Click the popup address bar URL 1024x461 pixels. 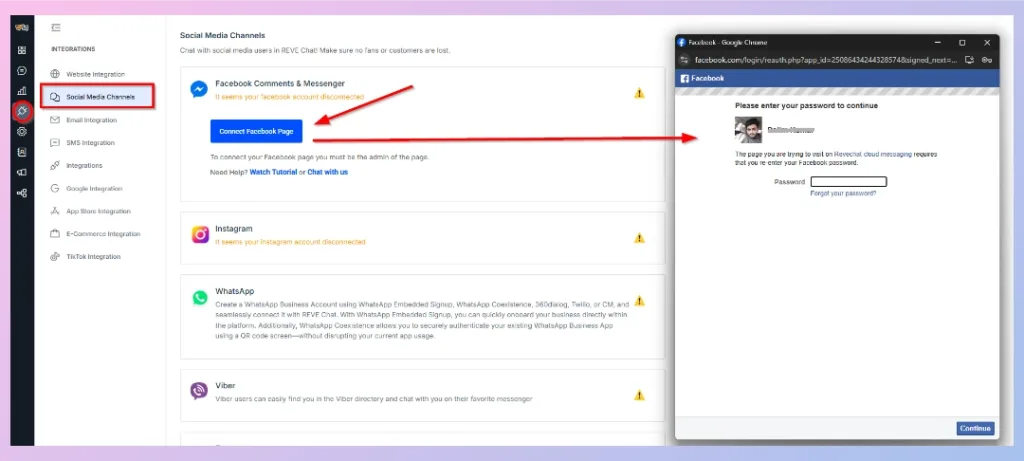[825, 59]
